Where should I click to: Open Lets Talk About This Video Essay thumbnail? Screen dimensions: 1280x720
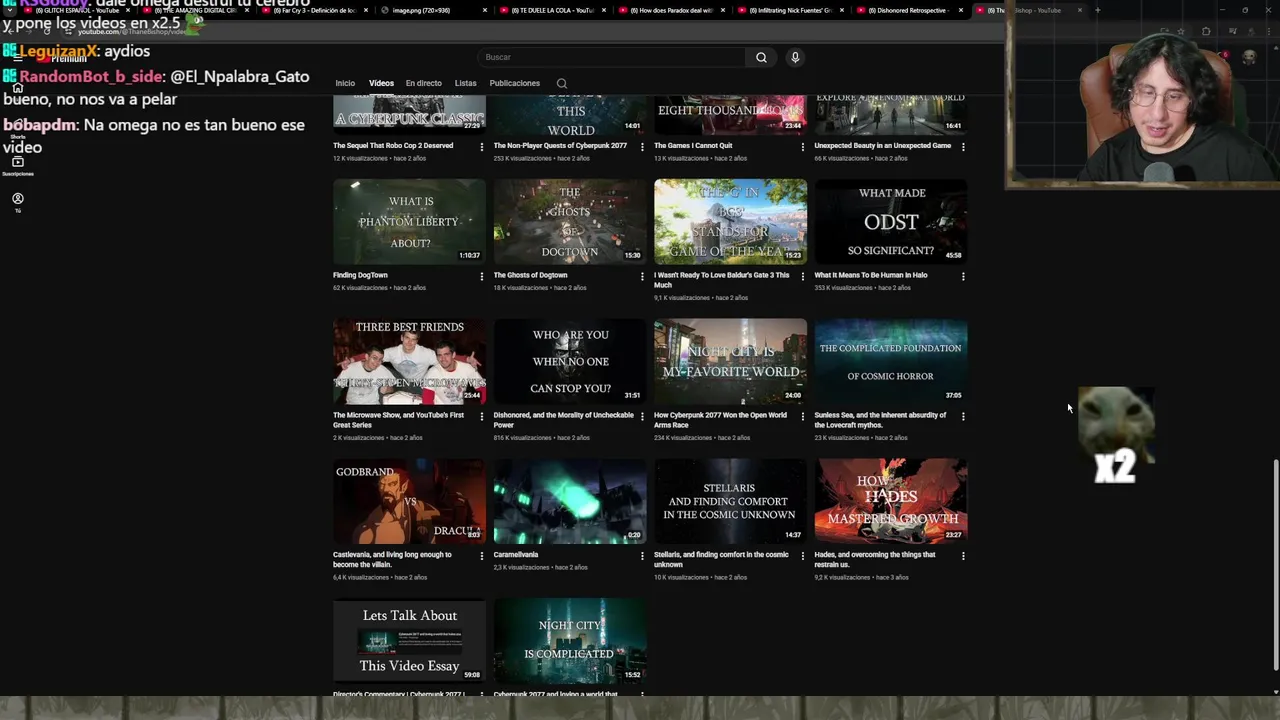coord(409,641)
